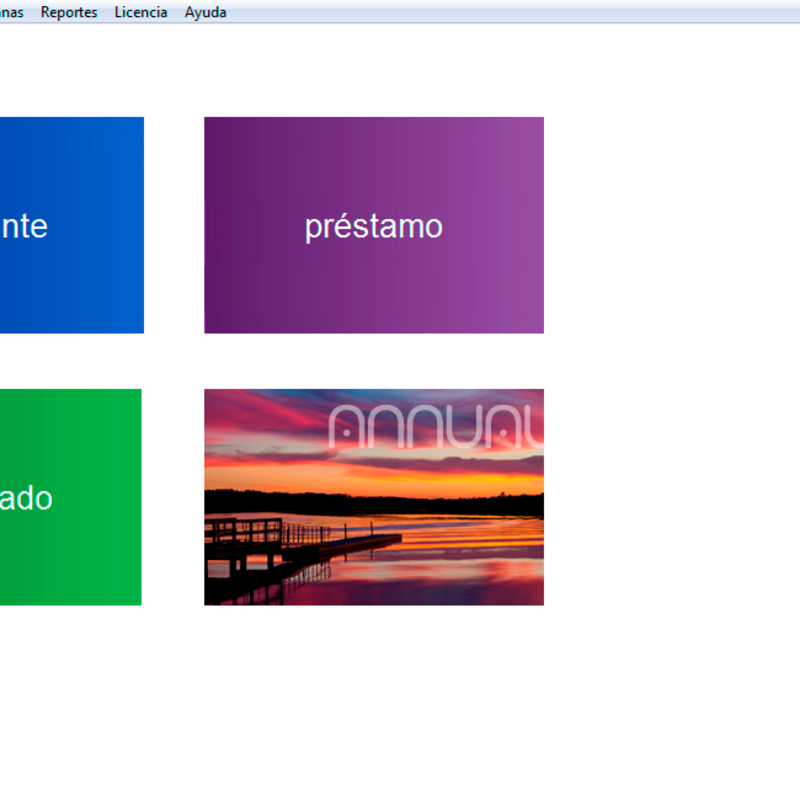Open the Licencia menu
Viewport: 800px width, 800px height.
pyautogui.click(x=141, y=12)
